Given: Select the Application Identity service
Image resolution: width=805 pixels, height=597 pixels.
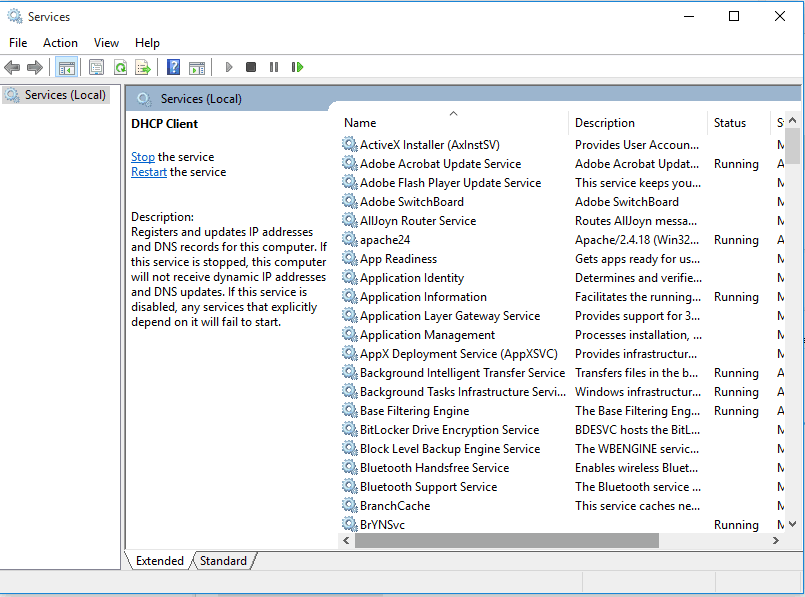Looking at the screenshot, I should tap(412, 278).
